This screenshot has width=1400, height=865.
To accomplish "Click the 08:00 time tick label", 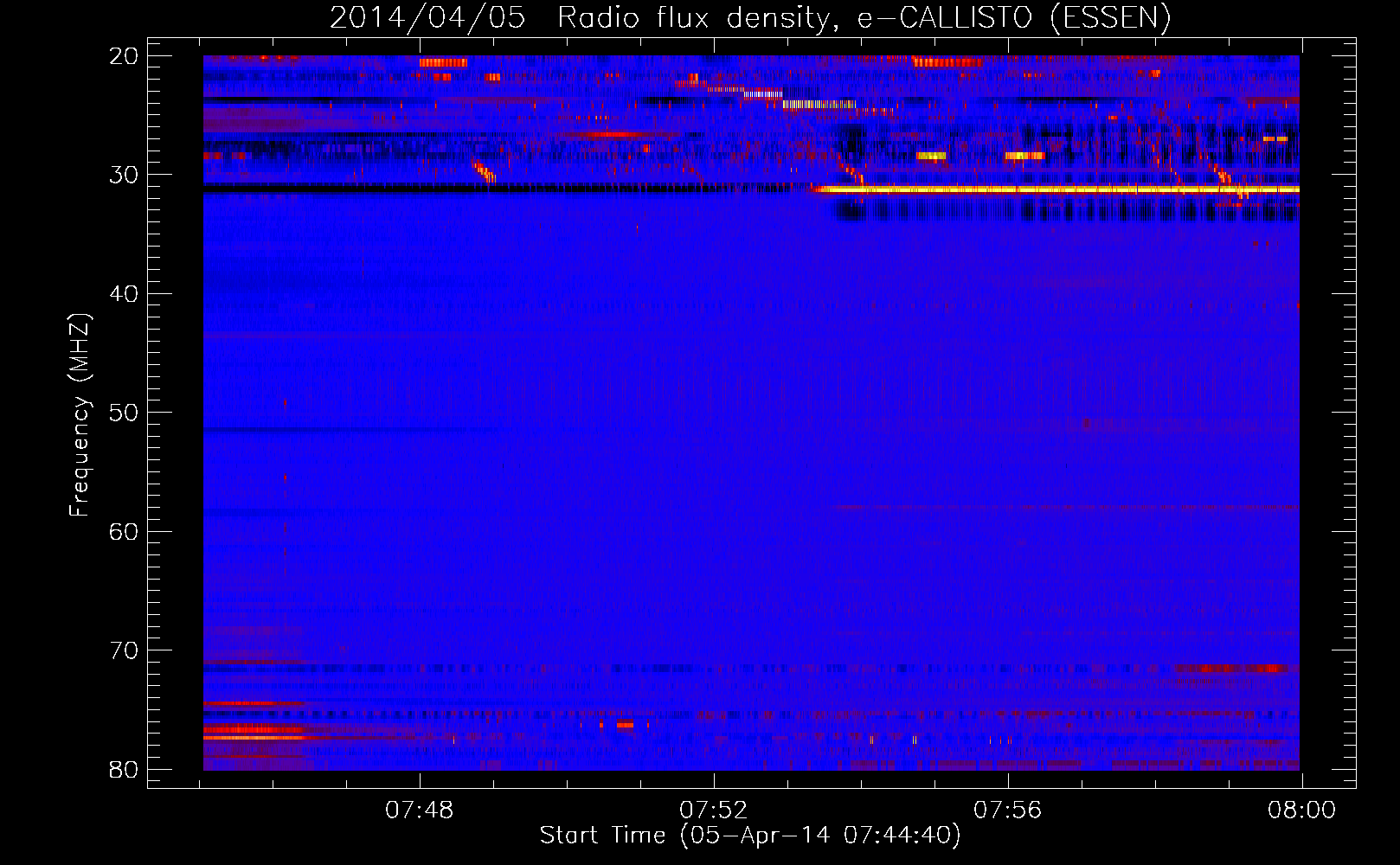I will [1302, 811].
